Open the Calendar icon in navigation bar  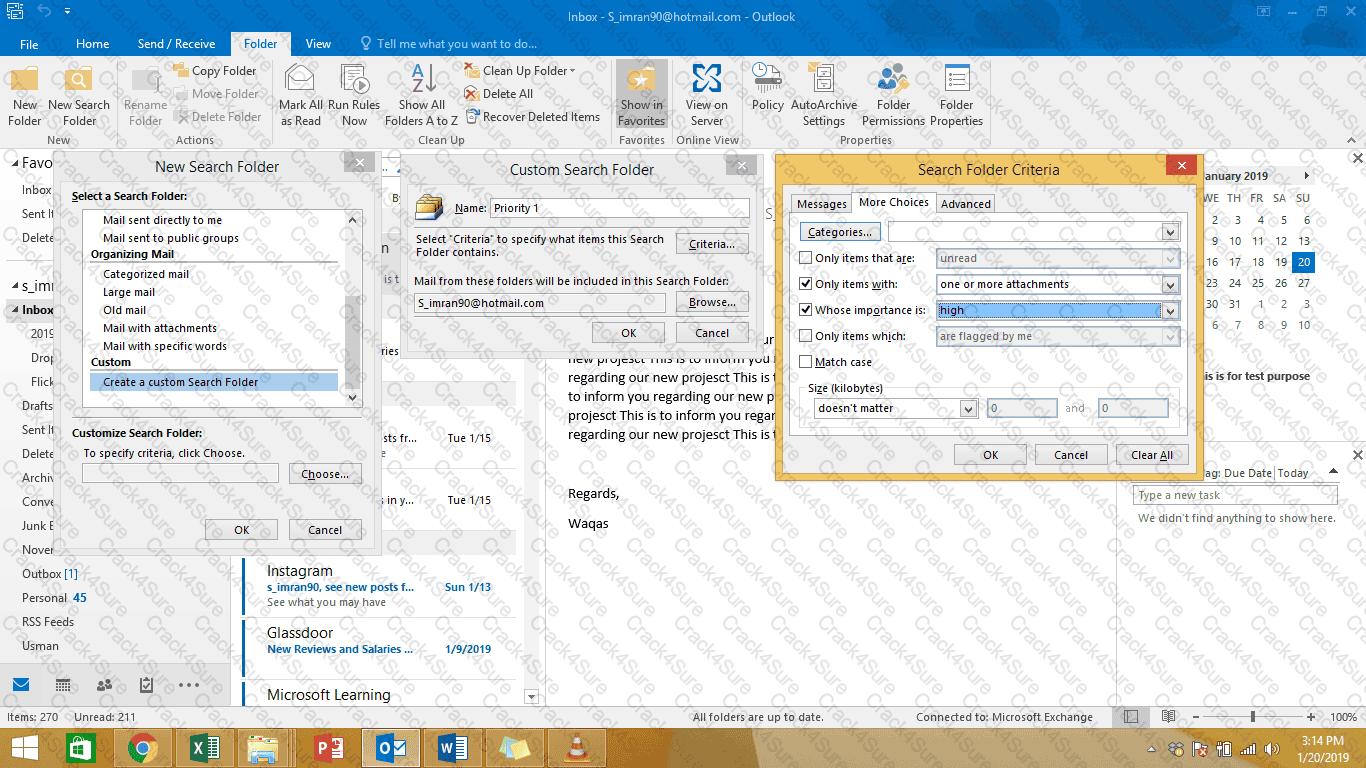(x=63, y=685)
